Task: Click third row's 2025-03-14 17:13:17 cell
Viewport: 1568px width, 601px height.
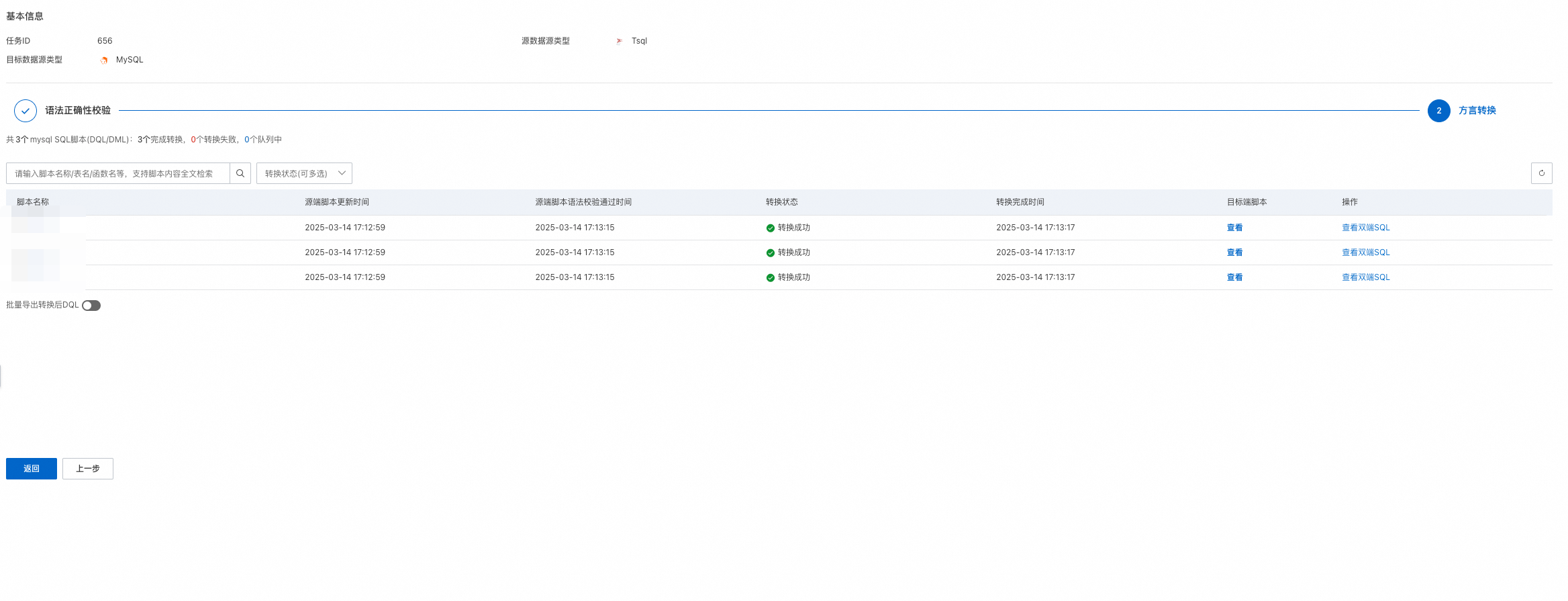Action: (x=1036, y=277)
